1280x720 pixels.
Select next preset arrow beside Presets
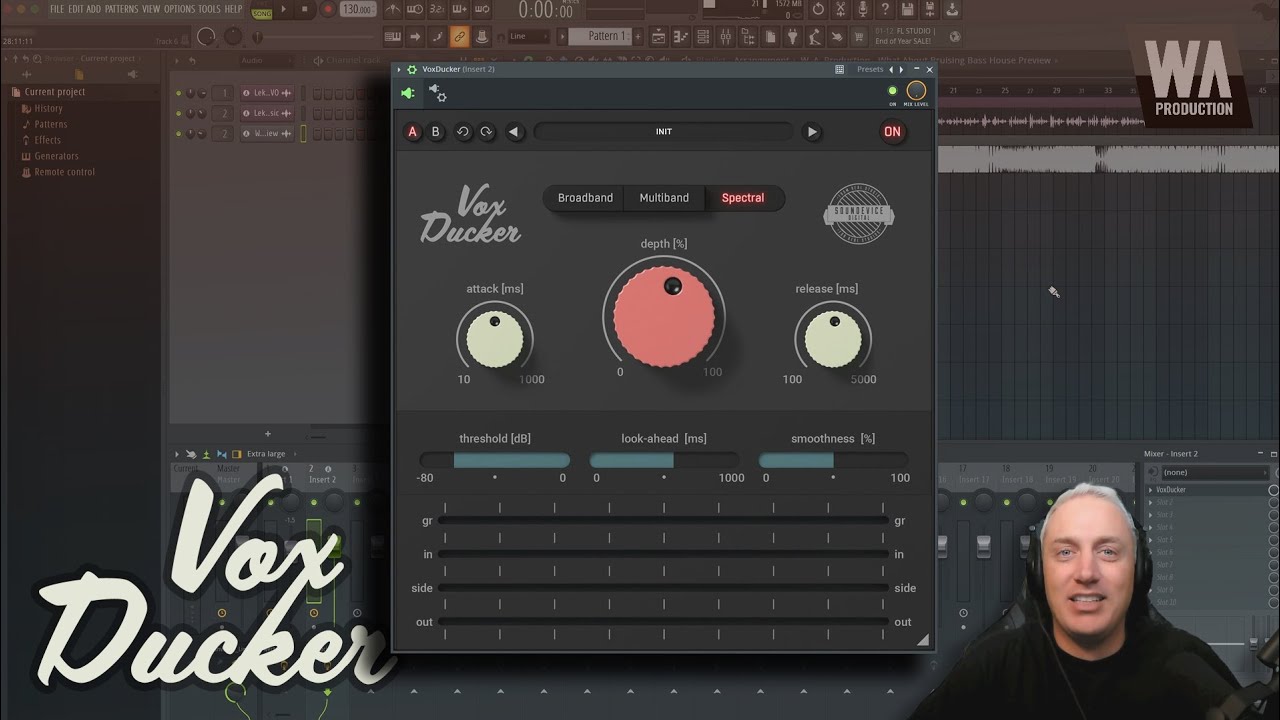901,69
